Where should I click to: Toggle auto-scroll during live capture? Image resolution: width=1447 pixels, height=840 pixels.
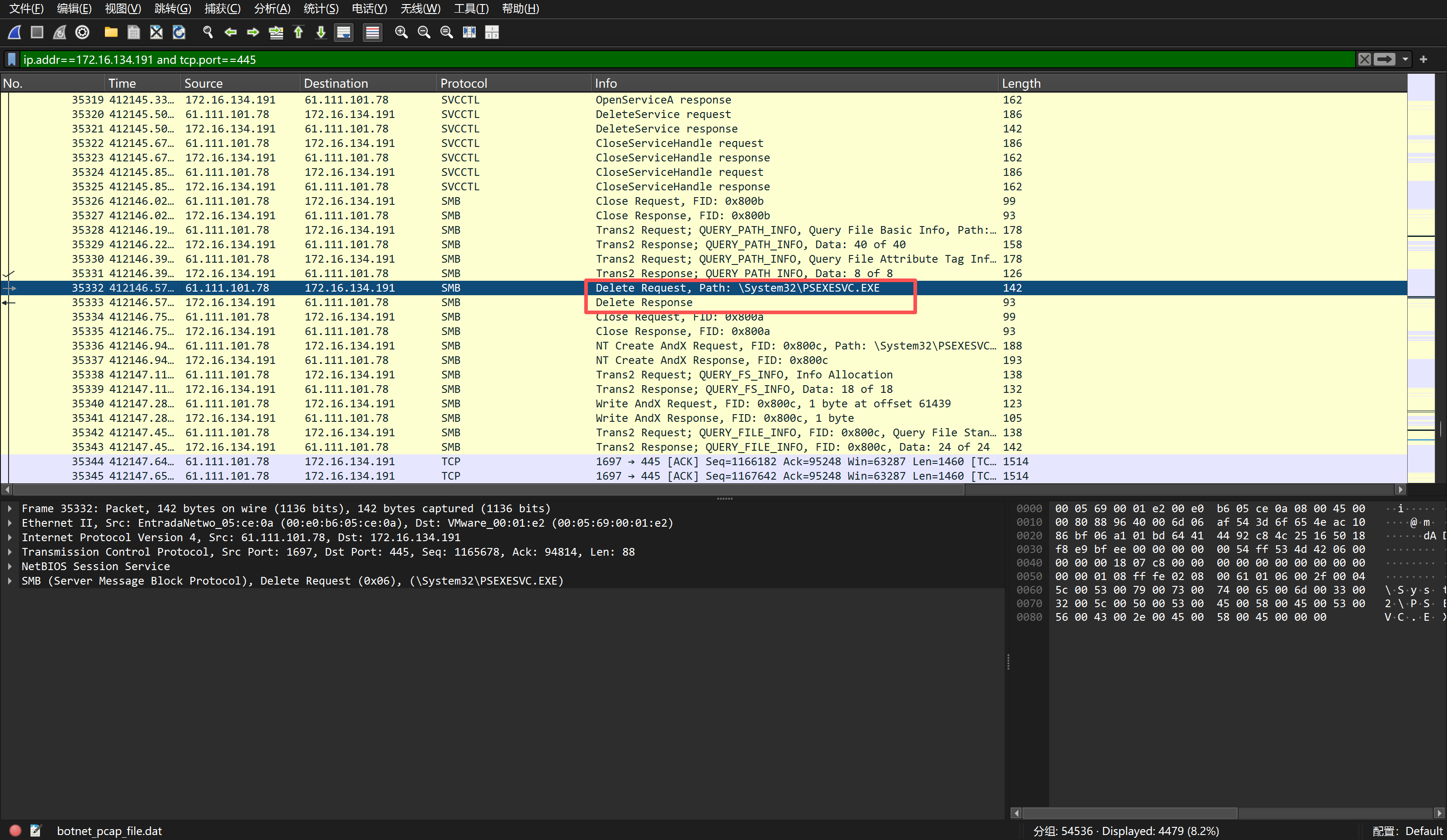point(343,32)
